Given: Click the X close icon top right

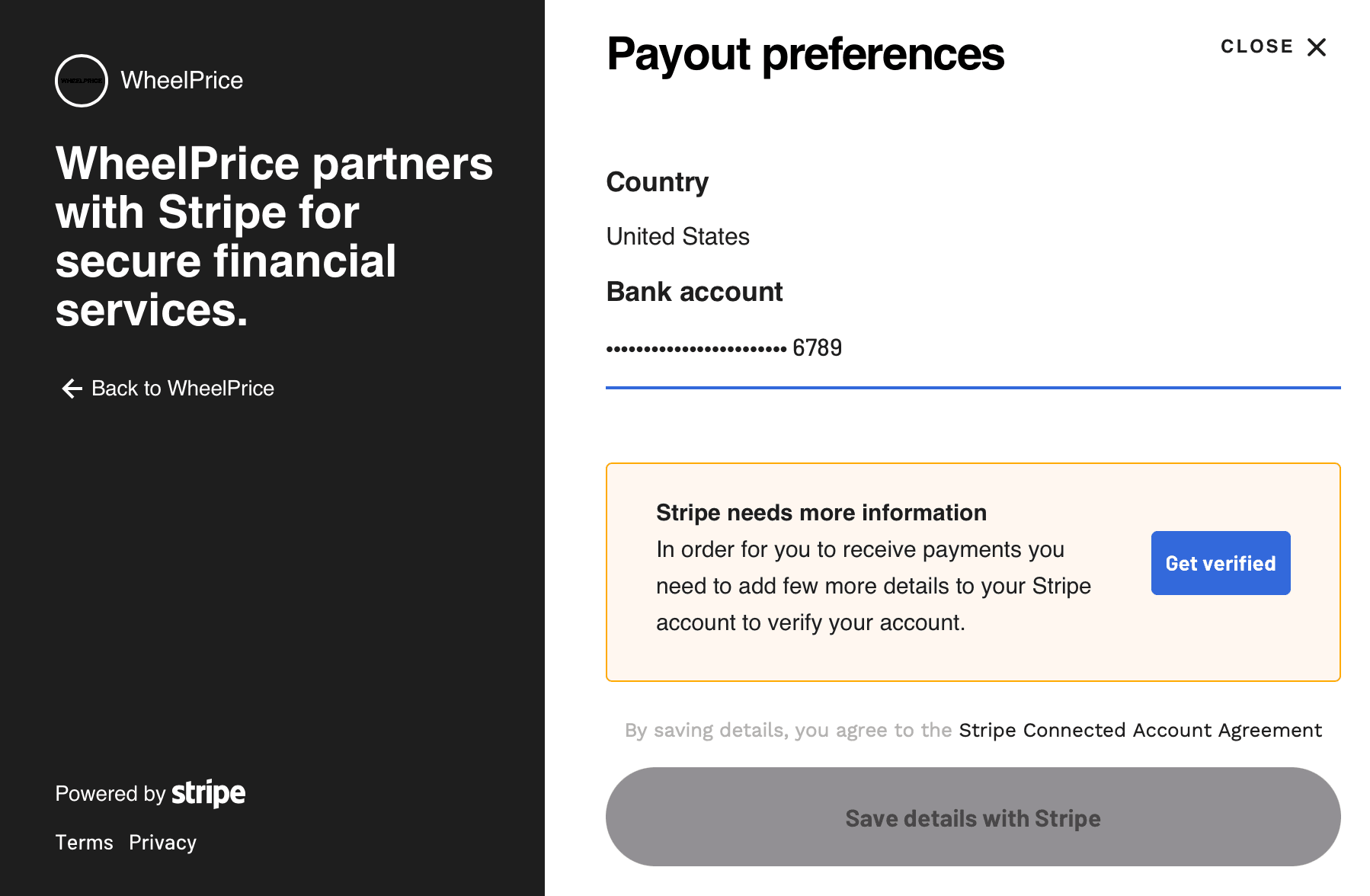Looking at the screenshot, I should pyautogui.click(x=1317, y=46).
